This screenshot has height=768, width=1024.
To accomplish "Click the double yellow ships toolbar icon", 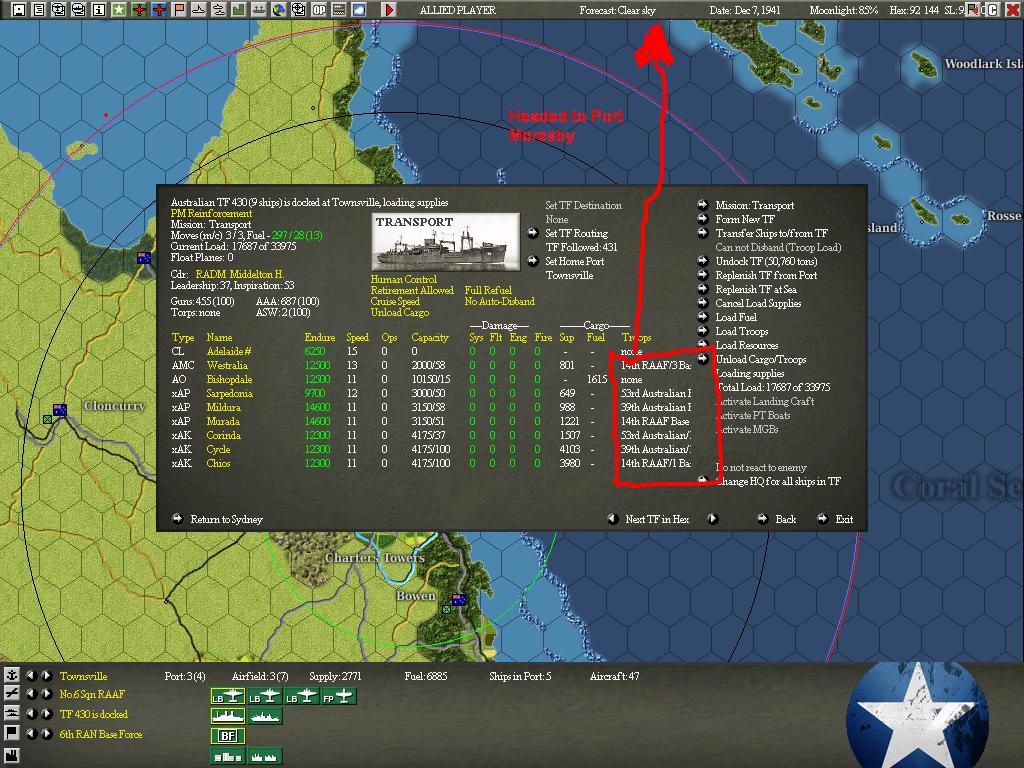I will [219, 10].
